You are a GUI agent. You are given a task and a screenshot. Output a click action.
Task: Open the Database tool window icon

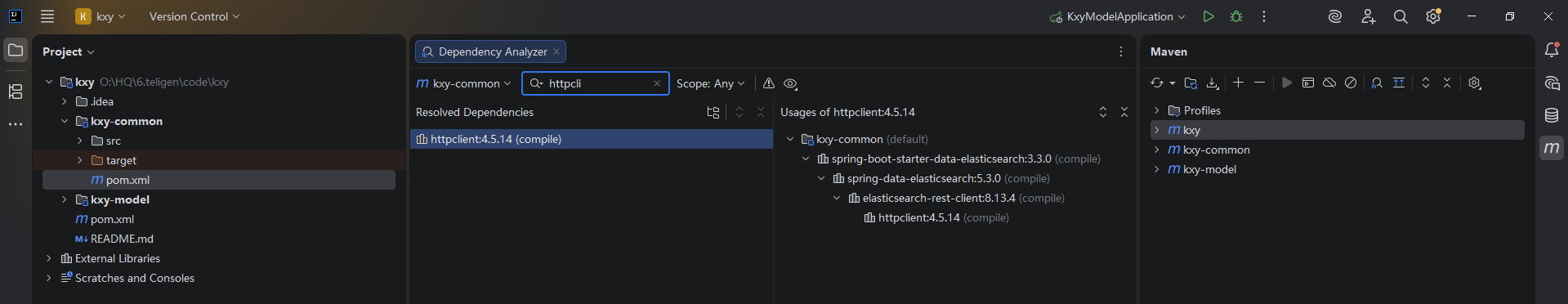[1552, 116]
